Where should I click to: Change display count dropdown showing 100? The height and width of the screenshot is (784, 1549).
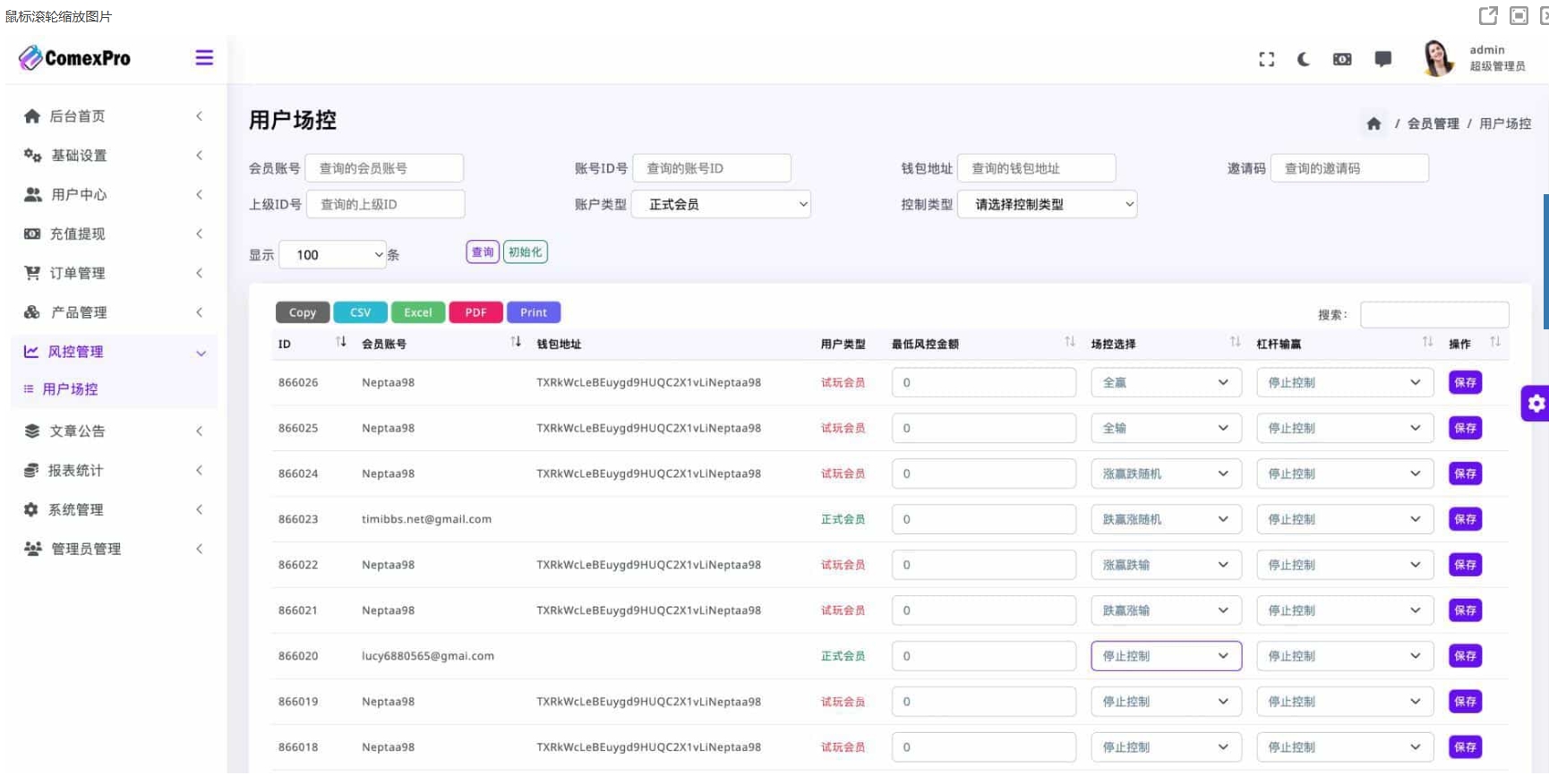(x=332, y=255)
